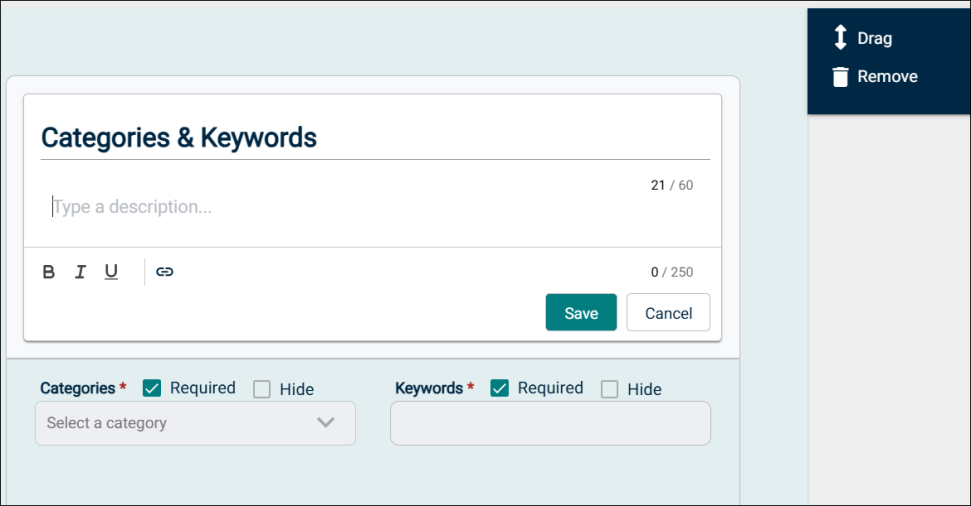Open the "Select a category" dropdown
This screenshot has height=506, width=971.
180,423
